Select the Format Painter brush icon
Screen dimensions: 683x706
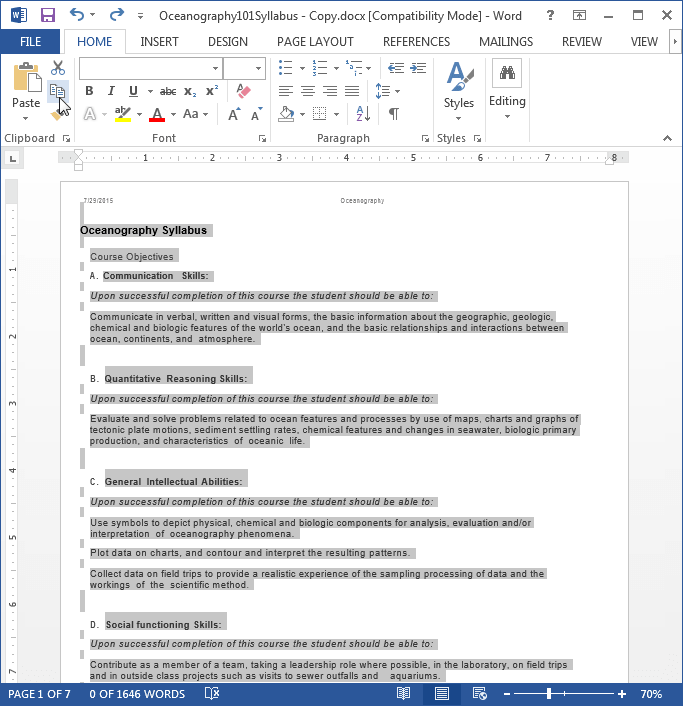pyautogui.click(x=56, y=116)
